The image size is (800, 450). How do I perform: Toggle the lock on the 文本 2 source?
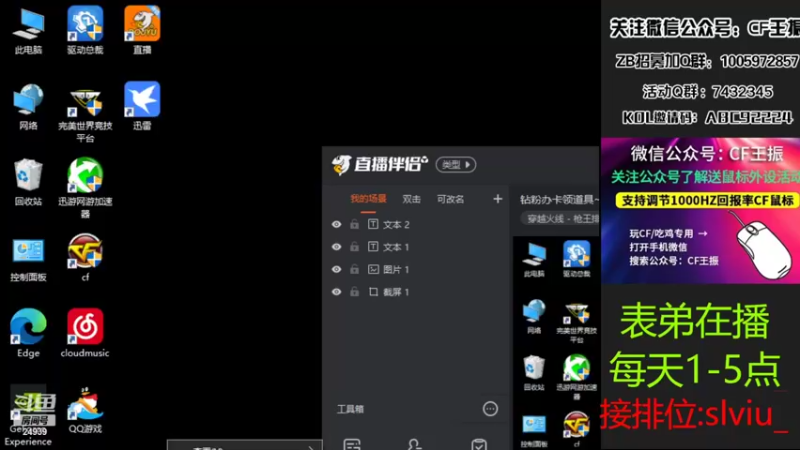tap(354, 224)
